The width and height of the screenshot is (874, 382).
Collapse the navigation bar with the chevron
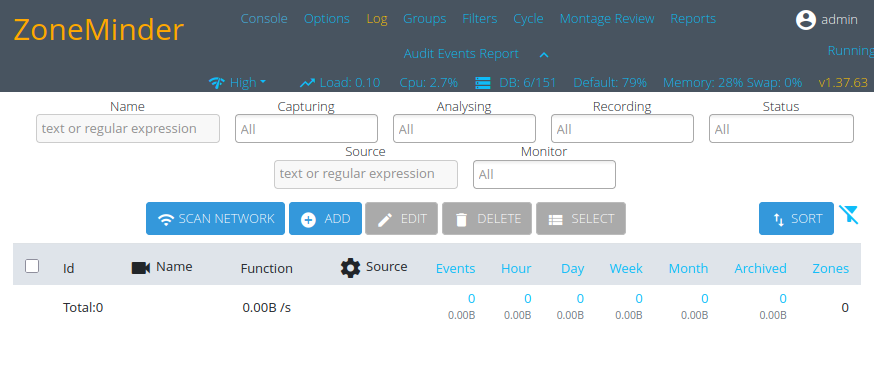pyautogui.click(x=544, y=55)
